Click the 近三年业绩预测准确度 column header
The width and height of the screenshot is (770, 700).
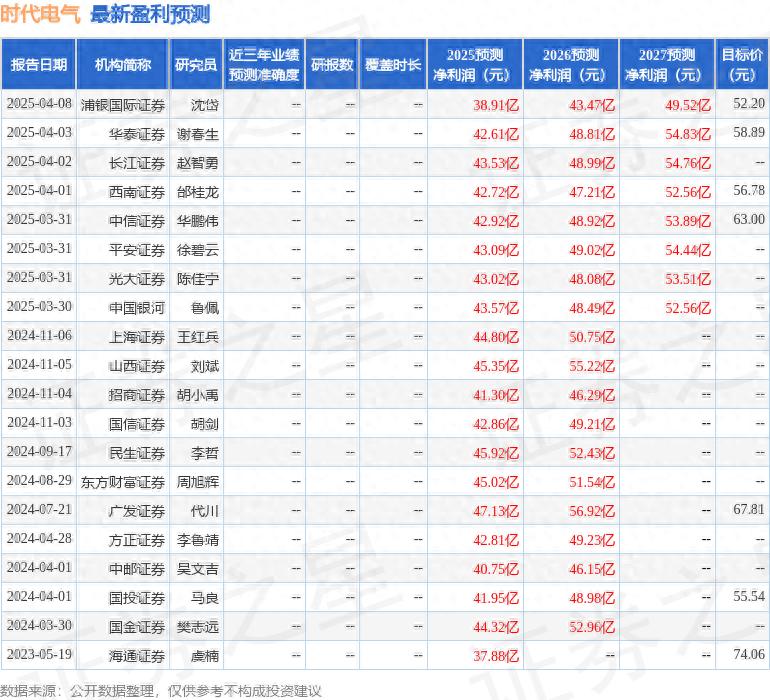click(x=264, y=64)
